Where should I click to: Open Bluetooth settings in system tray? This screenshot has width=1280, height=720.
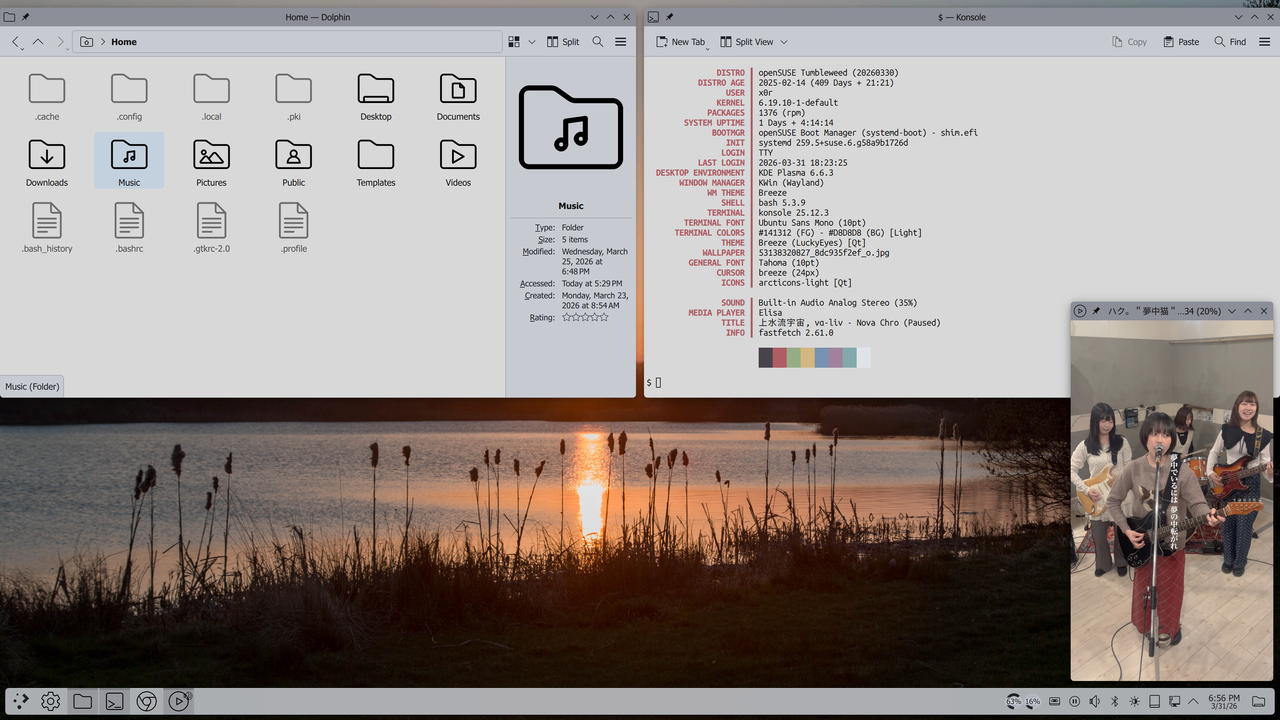(1115, 702)
